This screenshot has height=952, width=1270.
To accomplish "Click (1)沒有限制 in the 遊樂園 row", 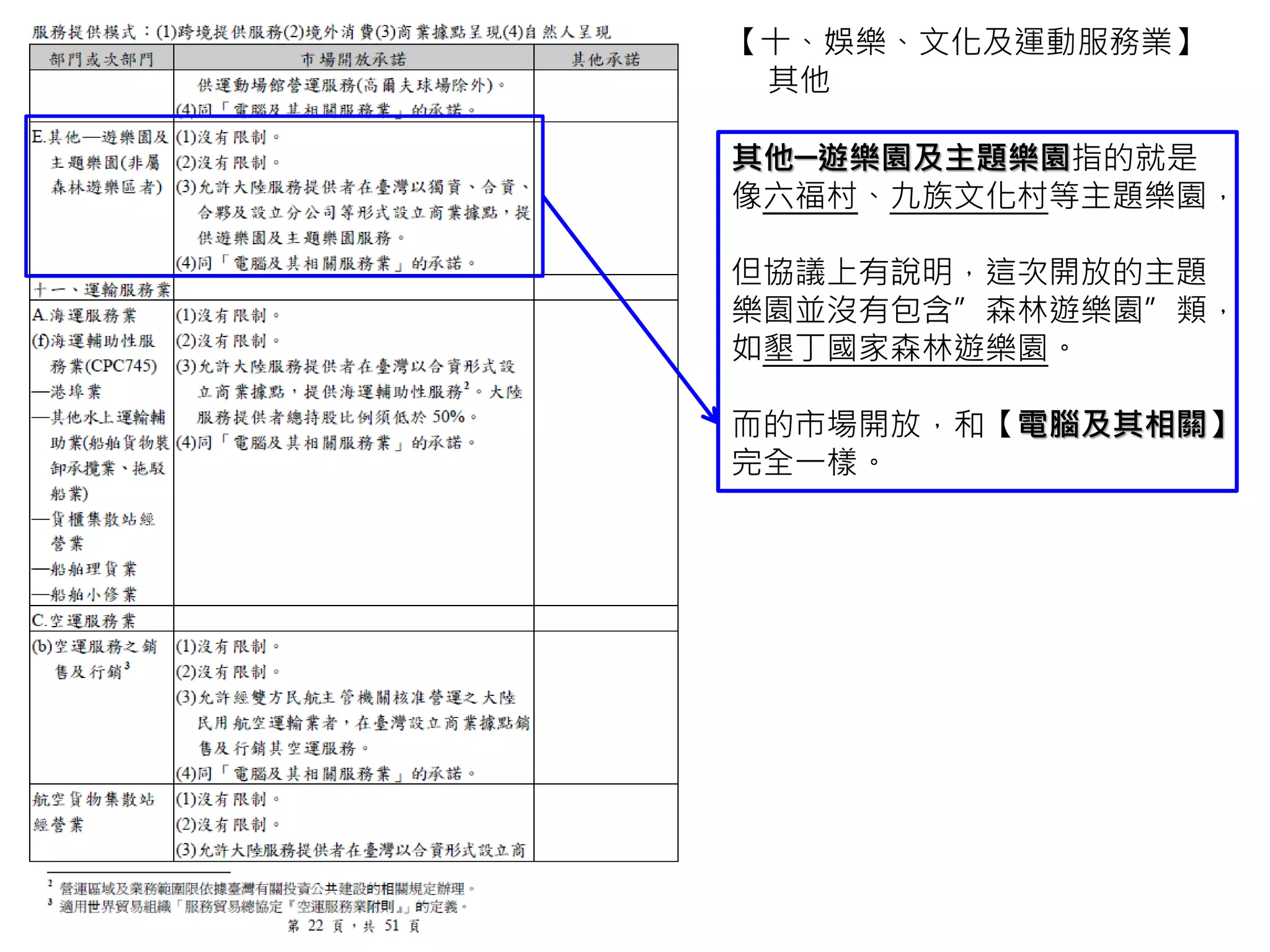I will tap(228, 136).
